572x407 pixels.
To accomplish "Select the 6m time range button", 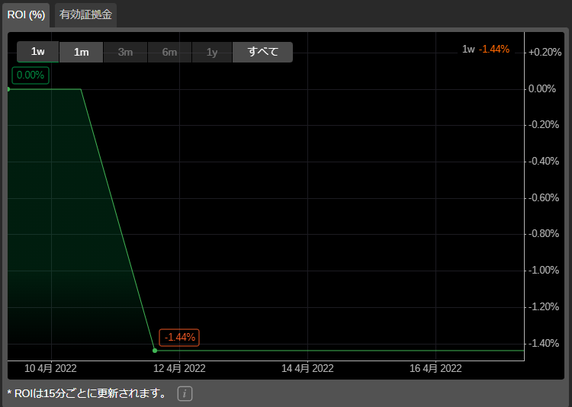I will (170, 52).
